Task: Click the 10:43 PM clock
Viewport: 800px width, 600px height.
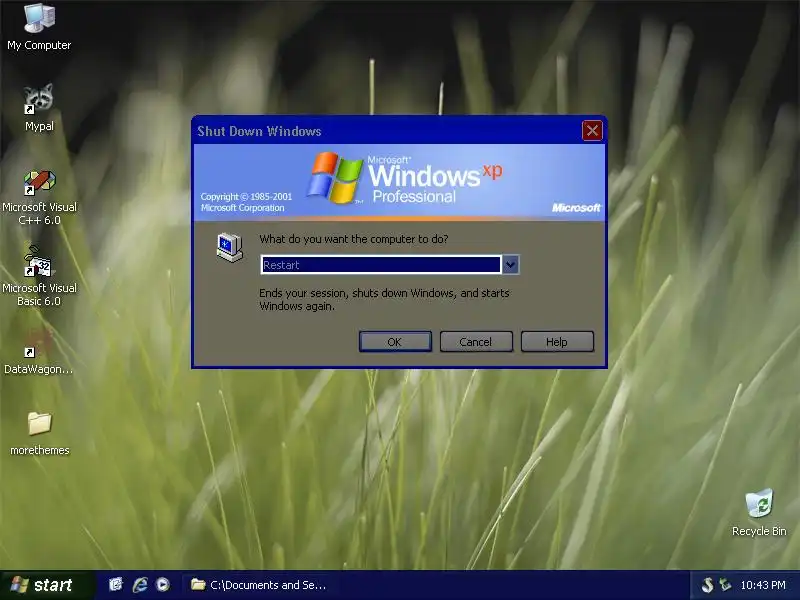Action: pyautogui.click(x=763, y=585)
